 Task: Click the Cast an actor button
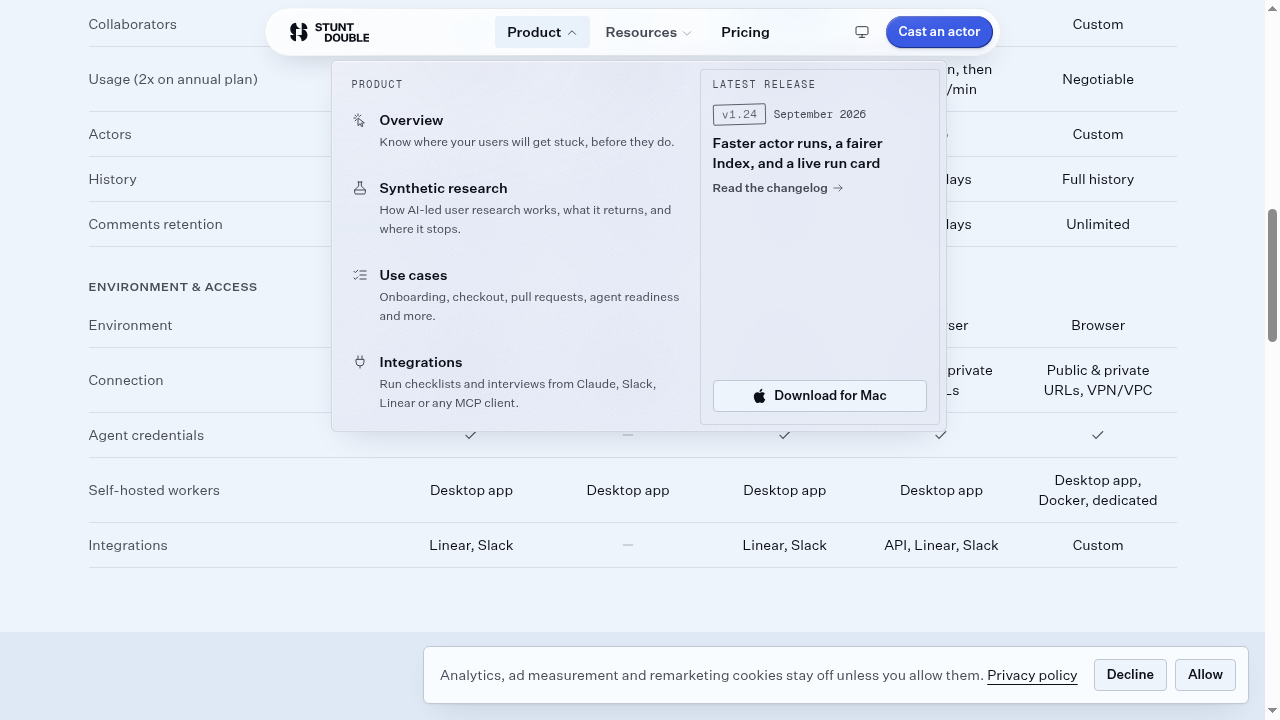(939, 32)
